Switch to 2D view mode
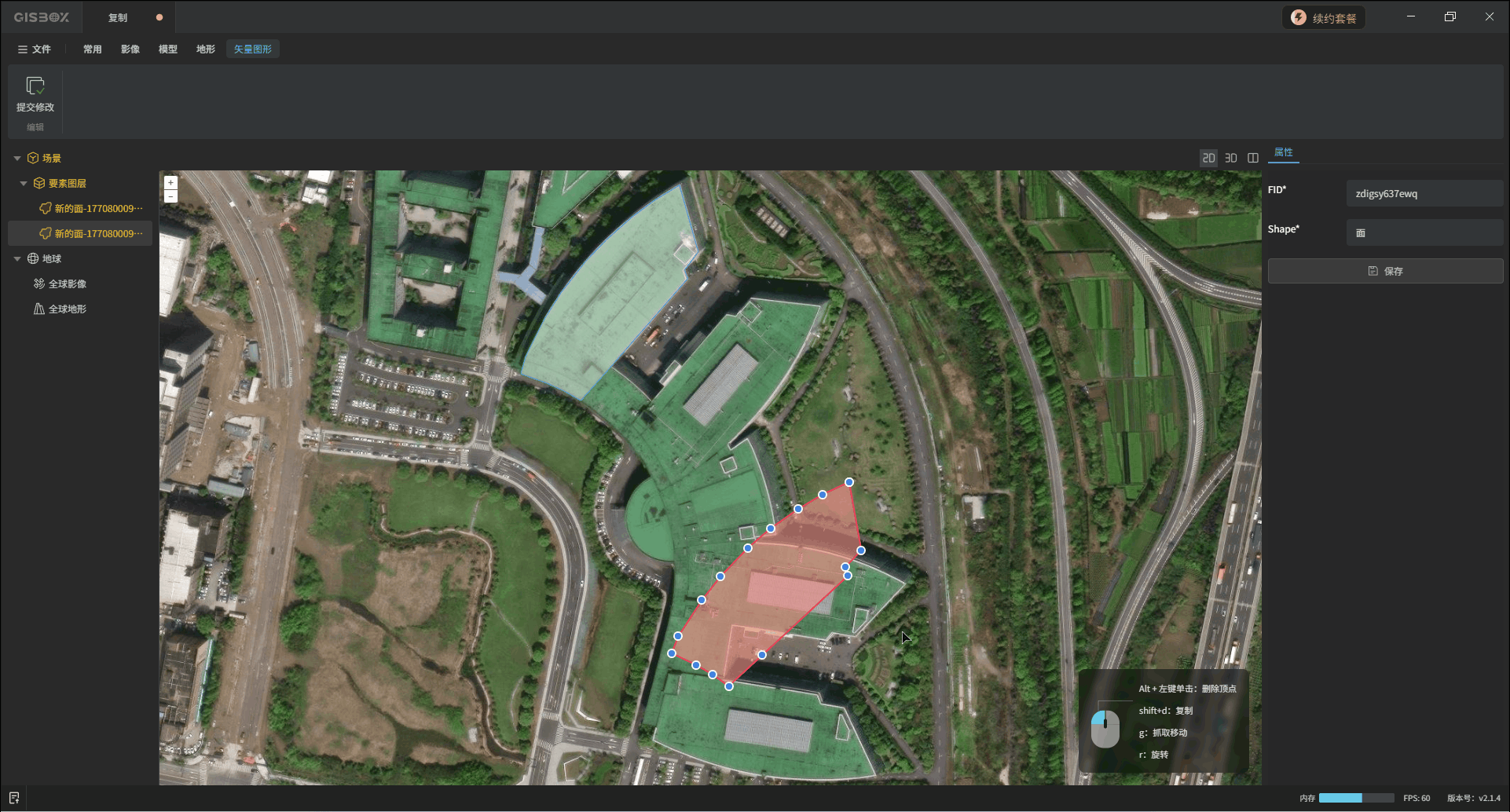The image size is (1510, 812). [x=1208, y=158]
